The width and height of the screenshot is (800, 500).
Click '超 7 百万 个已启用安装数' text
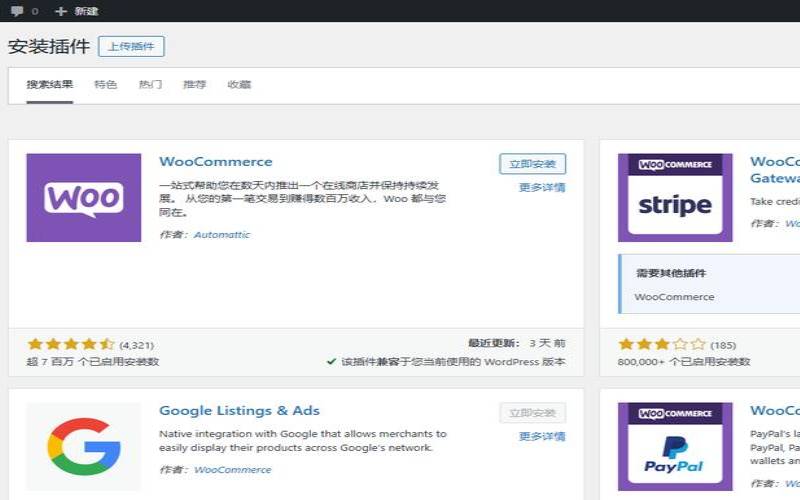[93, 362]
